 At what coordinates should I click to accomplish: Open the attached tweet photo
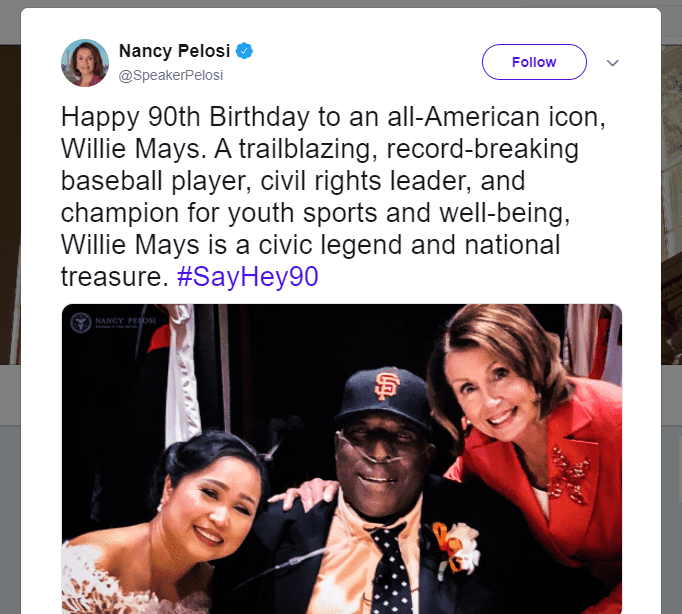(x=341, y=458)
